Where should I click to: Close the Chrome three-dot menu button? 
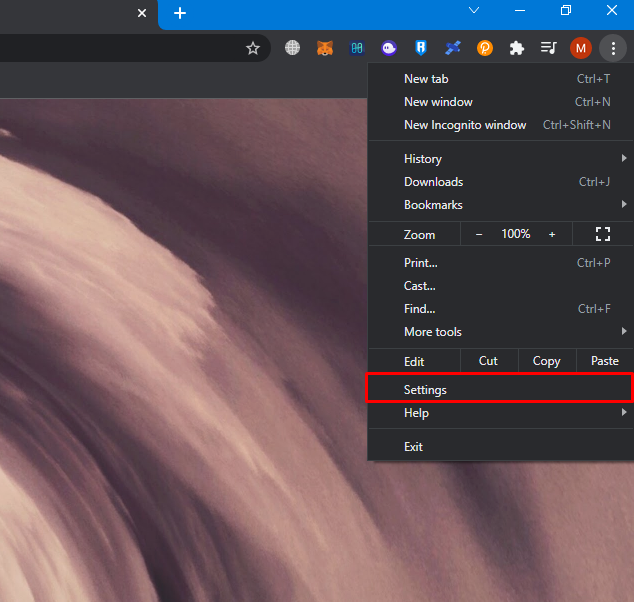(x=613, y=48)
